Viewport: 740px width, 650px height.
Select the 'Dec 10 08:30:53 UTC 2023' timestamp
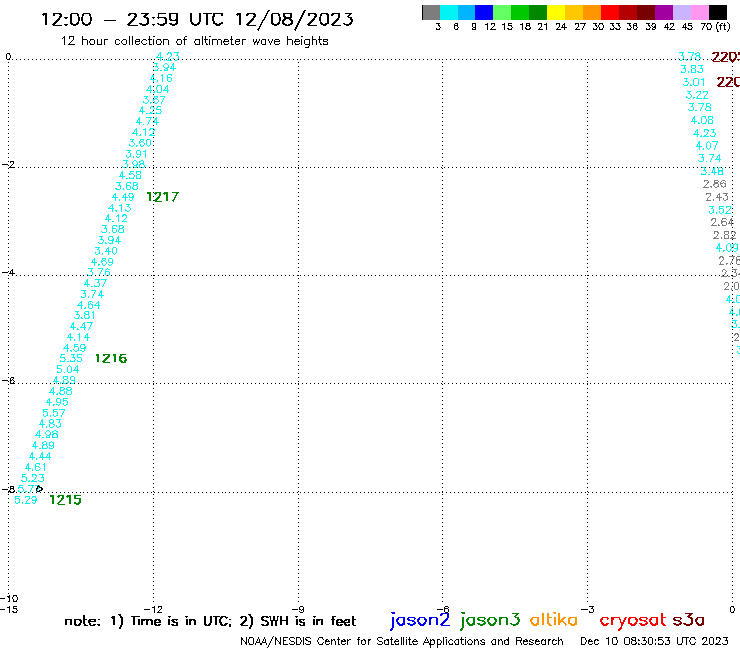[x=654, y=641]
